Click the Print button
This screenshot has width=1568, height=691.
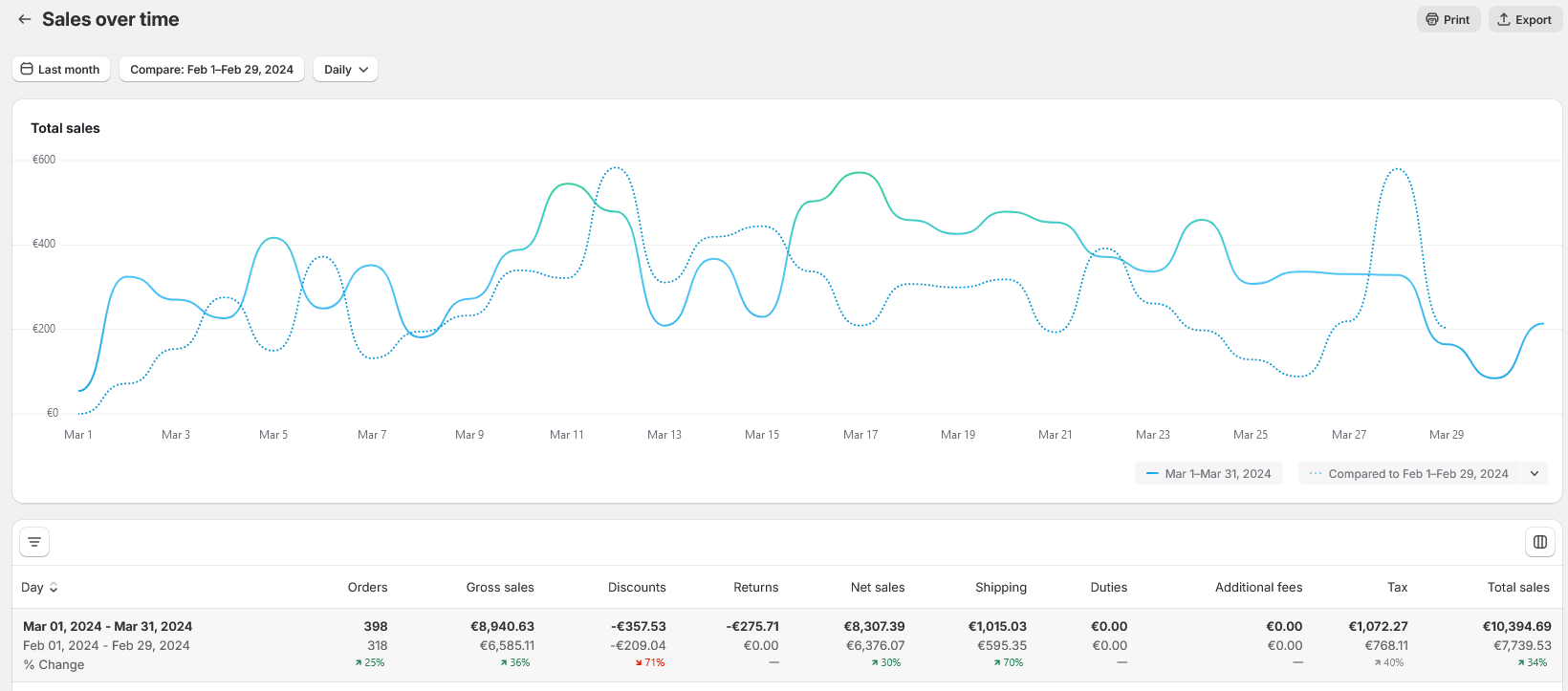coord(1448,19)
